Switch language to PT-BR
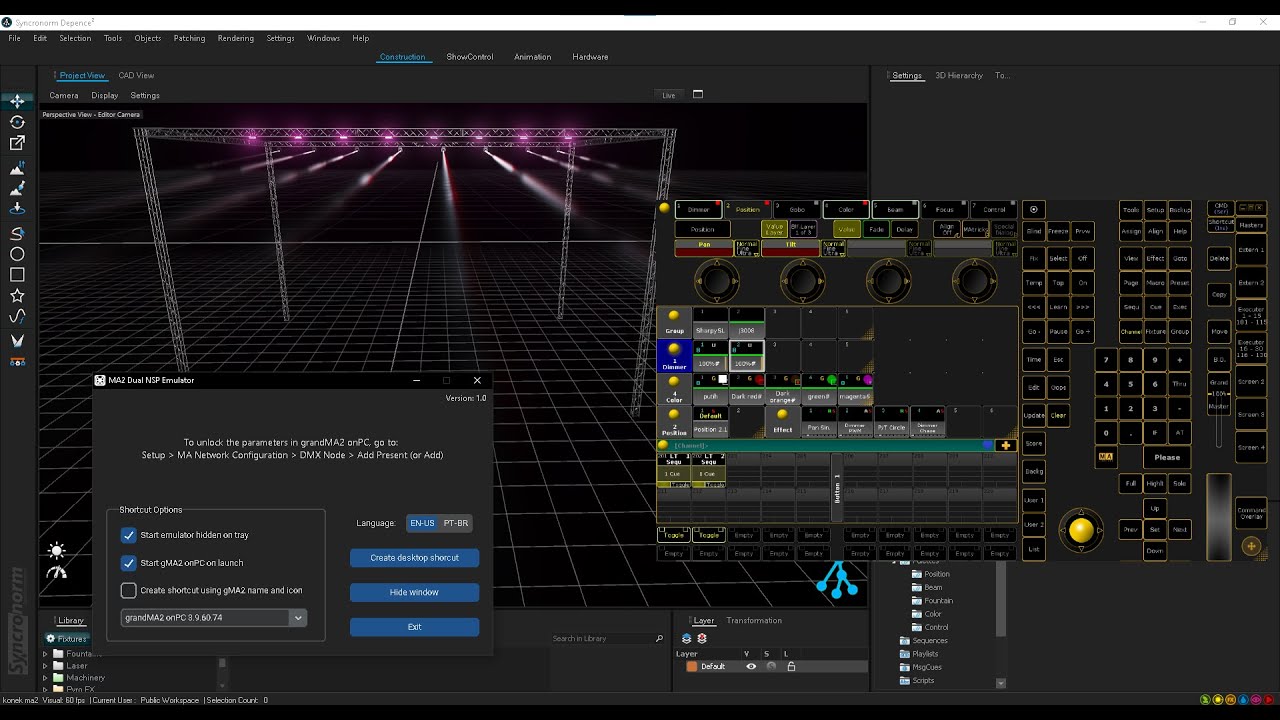Screen dimensions: 1280x720 455,523
